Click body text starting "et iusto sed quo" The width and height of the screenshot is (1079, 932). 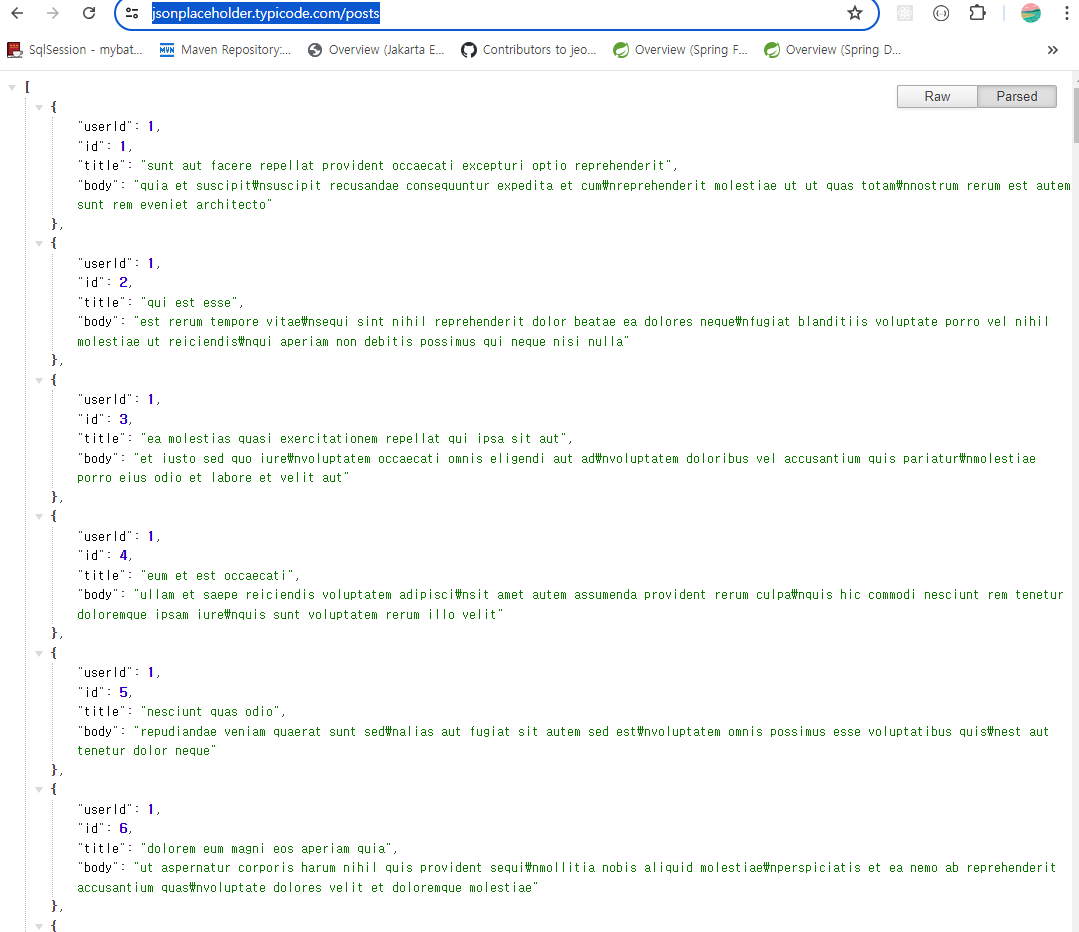pos(556,468)
